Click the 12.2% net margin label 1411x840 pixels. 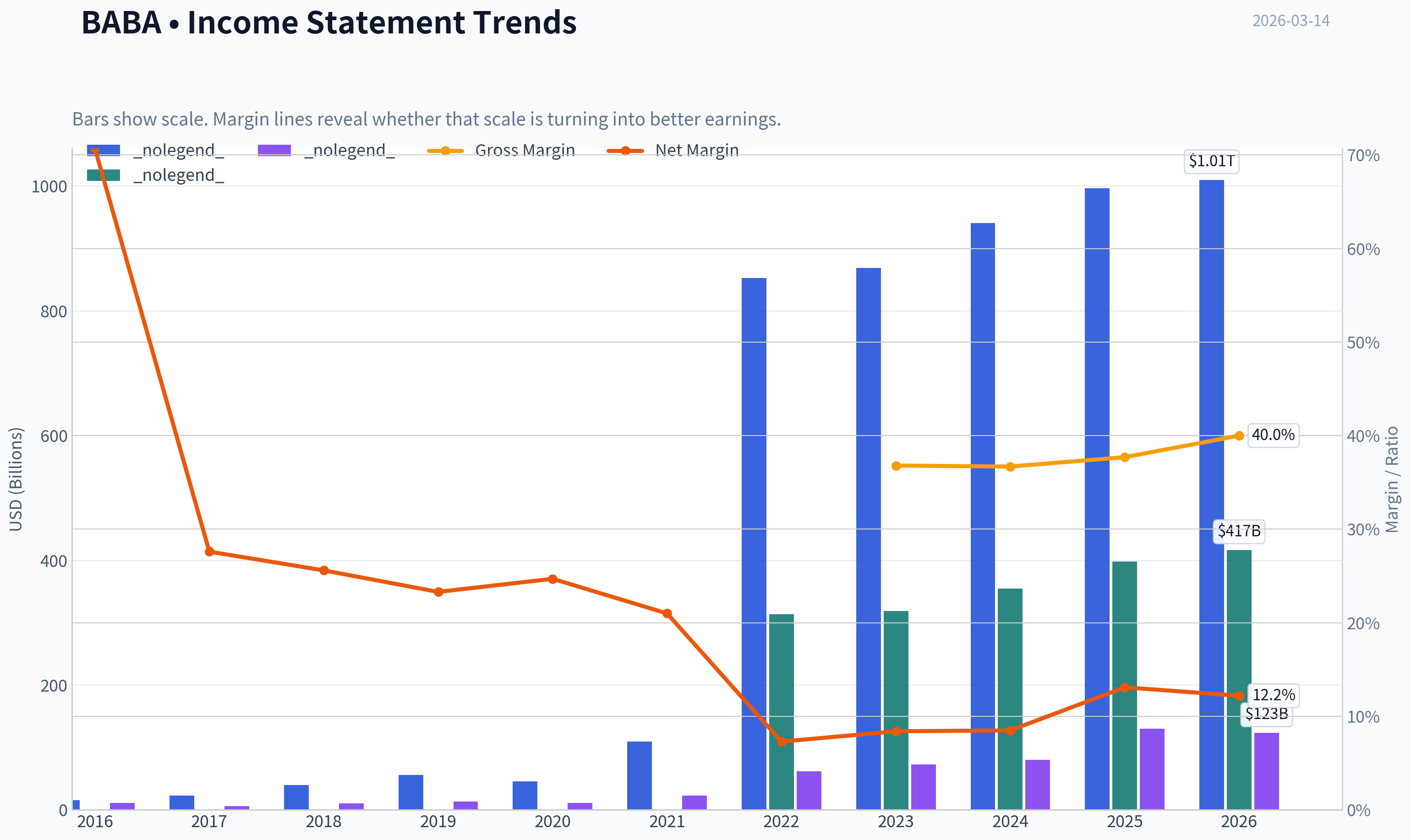[1274, 695]
